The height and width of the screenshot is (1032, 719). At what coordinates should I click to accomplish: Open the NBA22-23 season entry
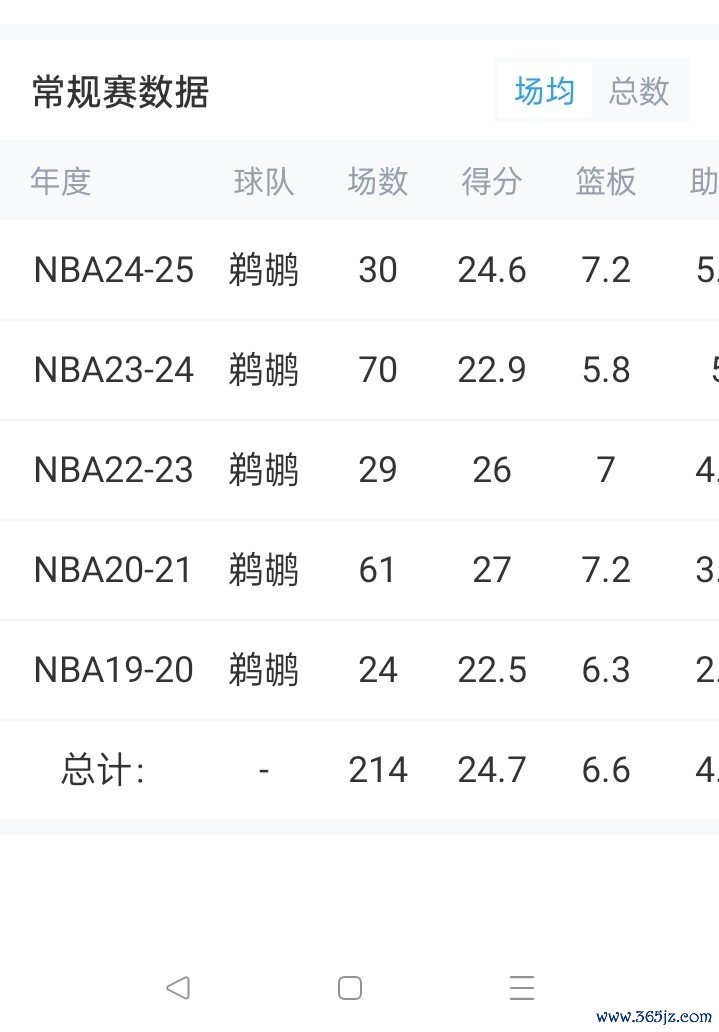pos(114,470)
